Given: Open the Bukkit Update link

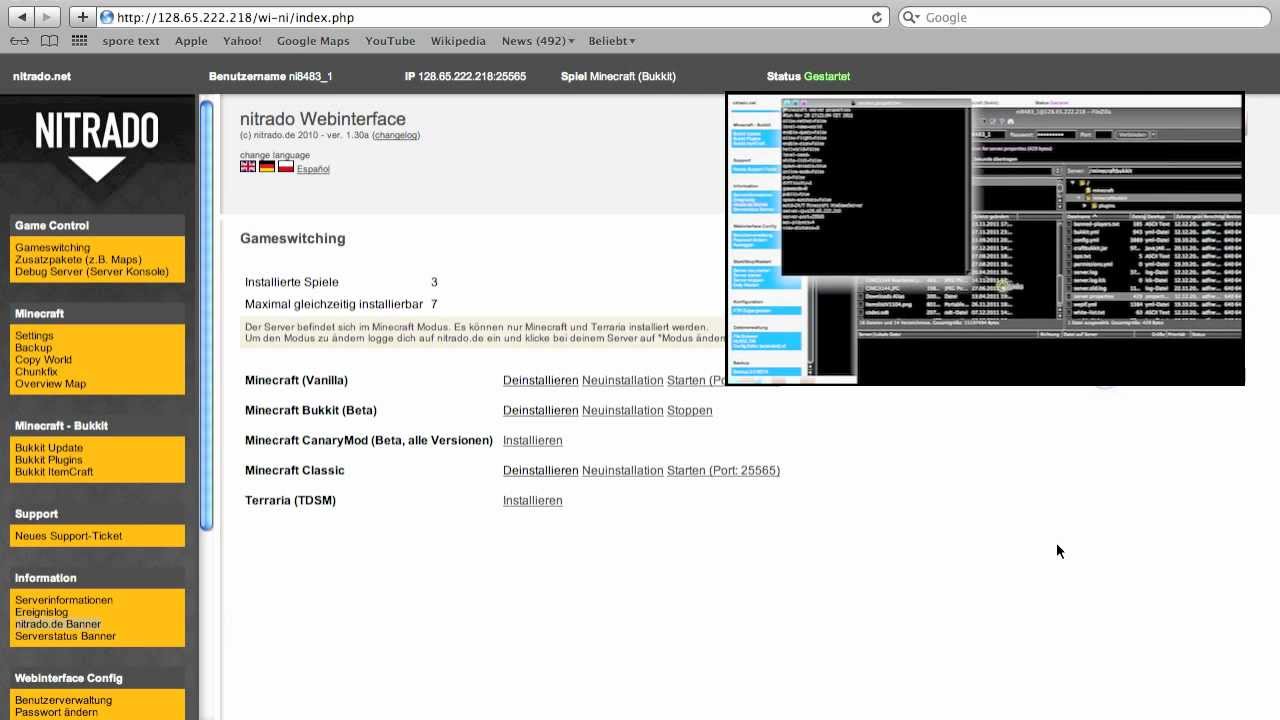Looking at the screenshot, I should tap(49, 448).
